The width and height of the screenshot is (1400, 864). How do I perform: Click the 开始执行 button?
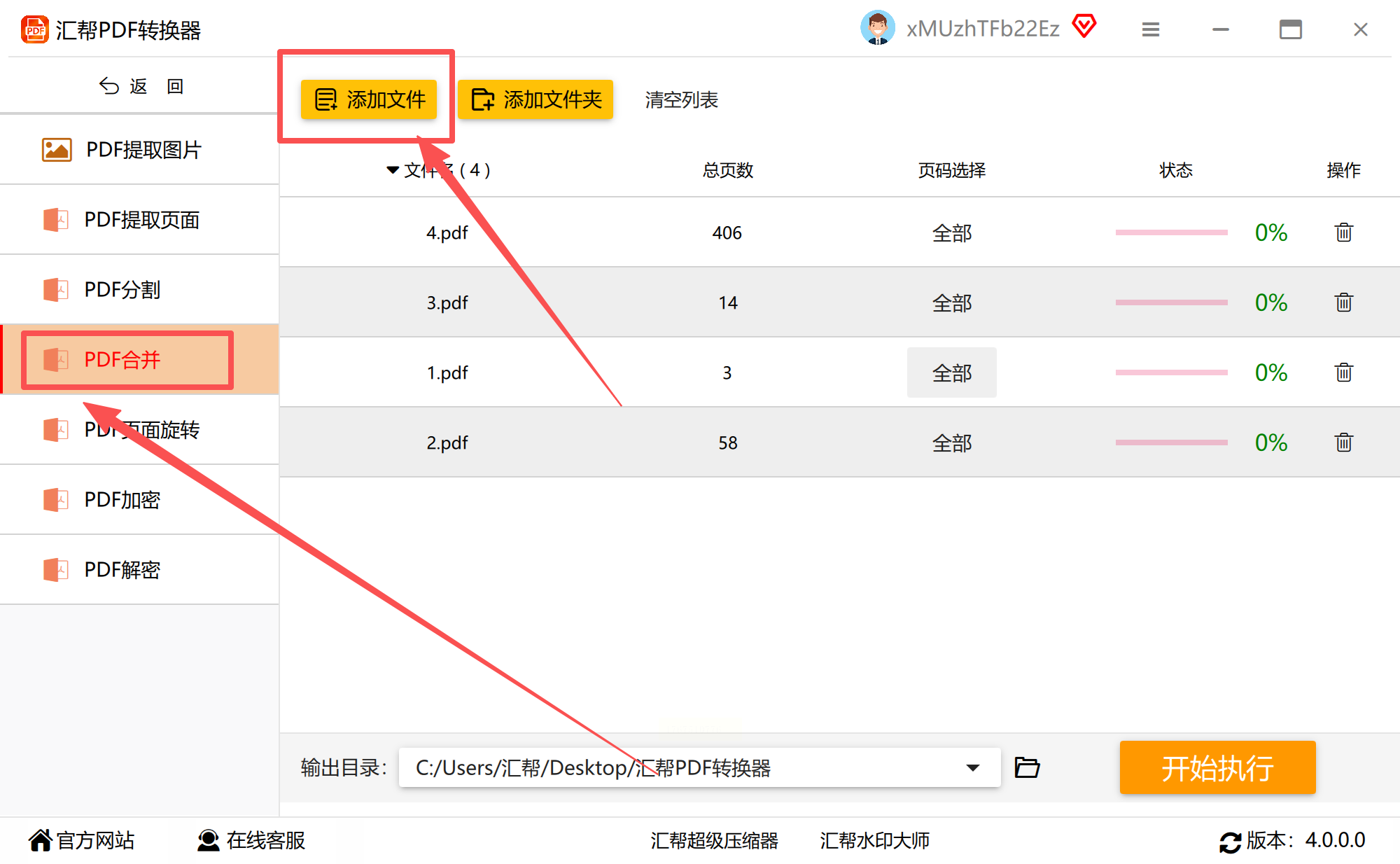coord(1217,767)
